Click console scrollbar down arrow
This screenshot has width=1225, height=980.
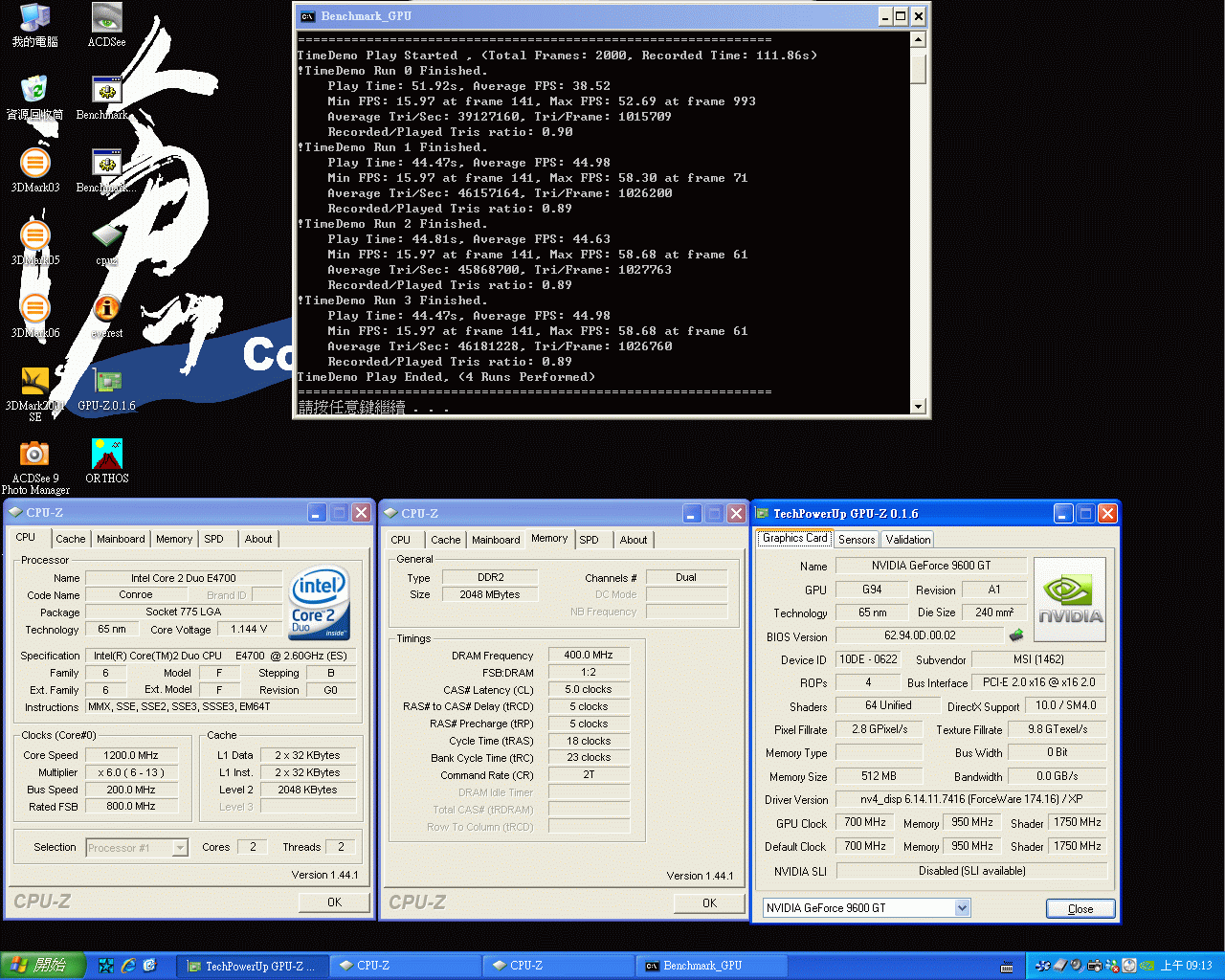(918, 407)
